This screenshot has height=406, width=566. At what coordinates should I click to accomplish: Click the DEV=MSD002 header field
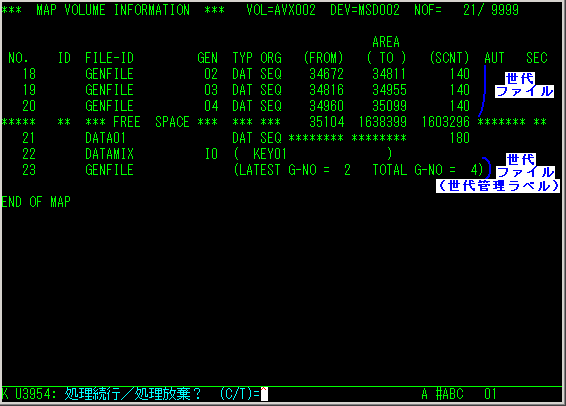[365, 10]
